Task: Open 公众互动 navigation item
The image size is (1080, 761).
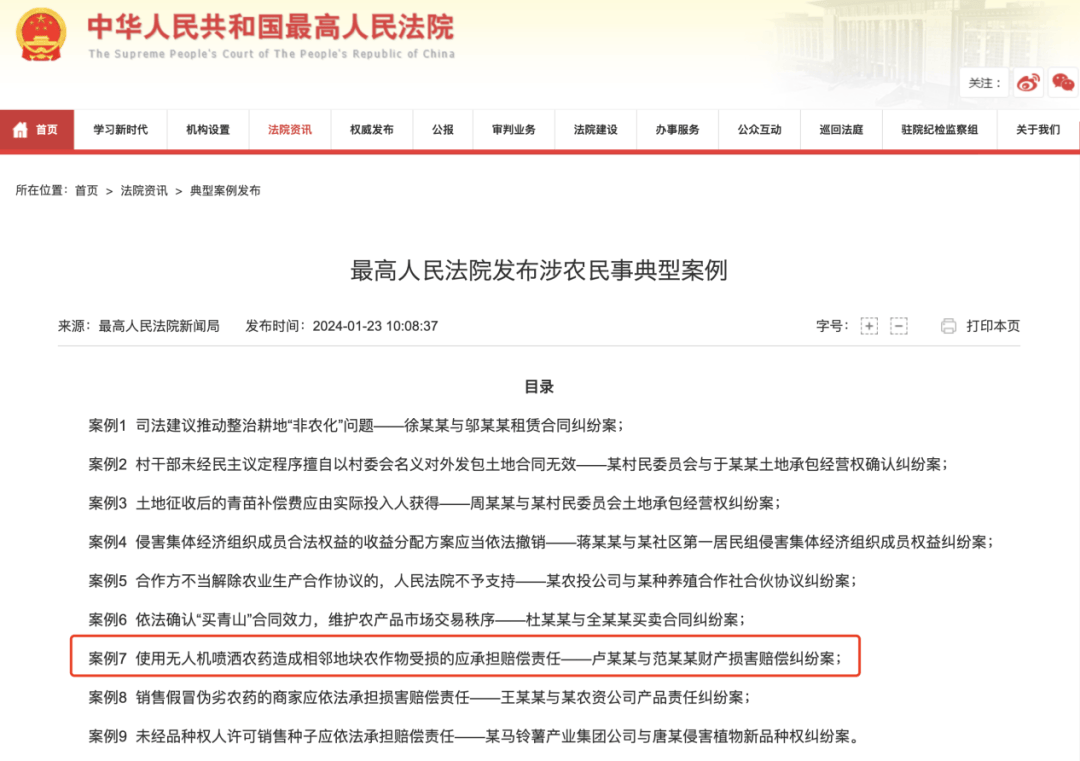Action: pyautogui.click(x=760, y=130)
